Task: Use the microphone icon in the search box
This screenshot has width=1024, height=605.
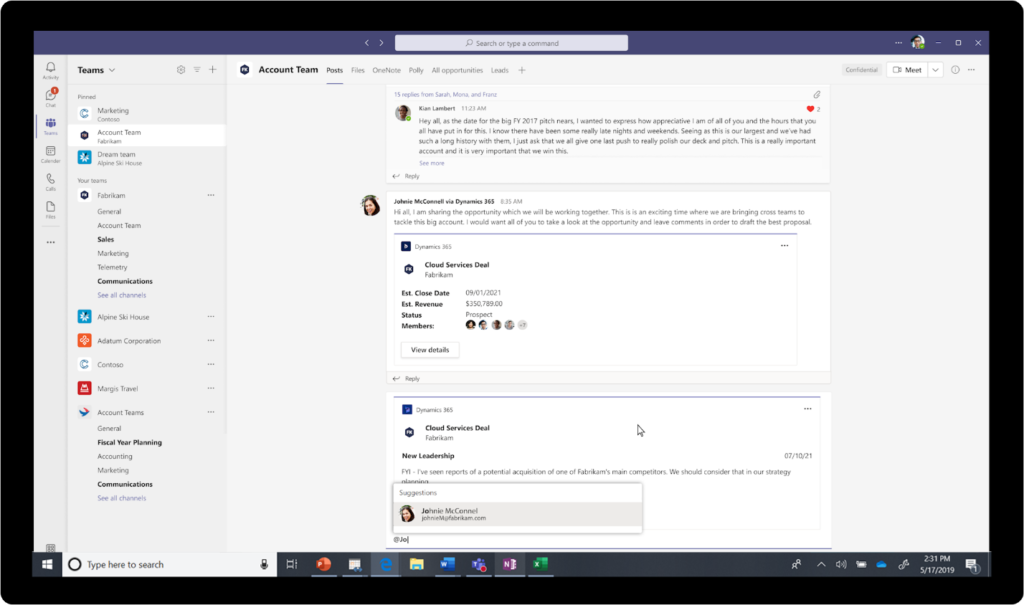Action: pos(262,564)
